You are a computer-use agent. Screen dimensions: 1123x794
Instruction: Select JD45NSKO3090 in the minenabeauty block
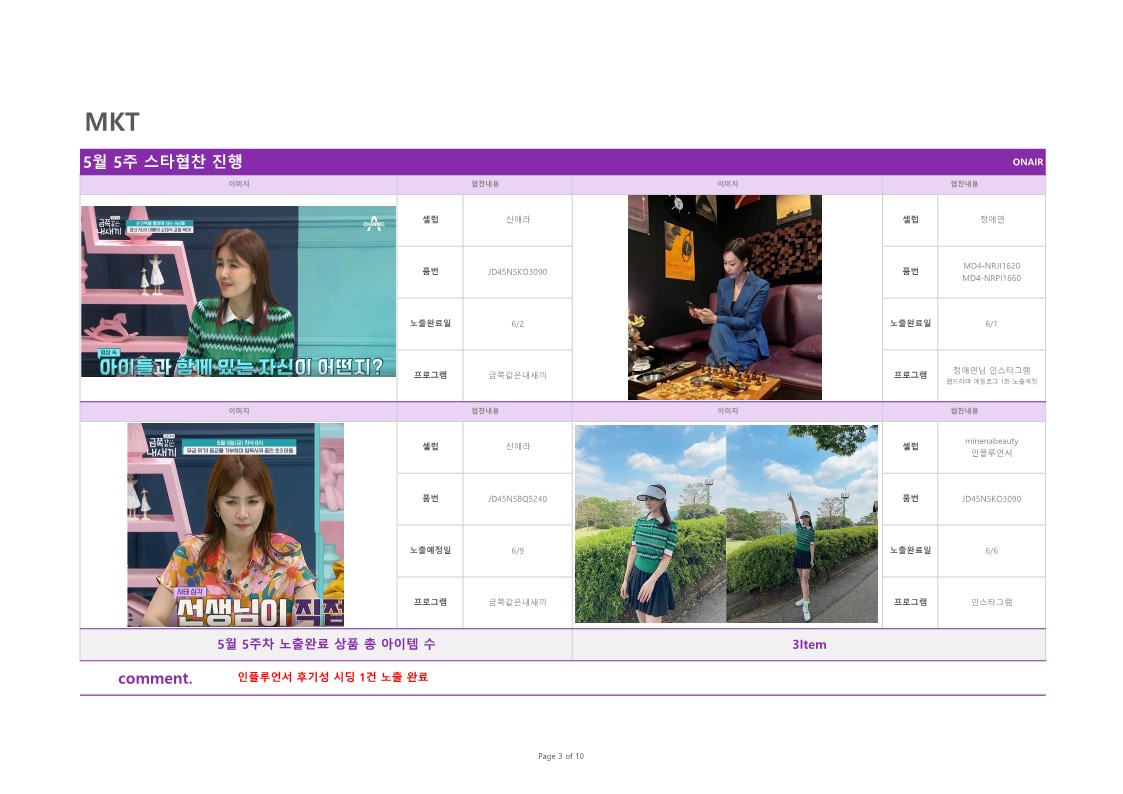point(992,499)
